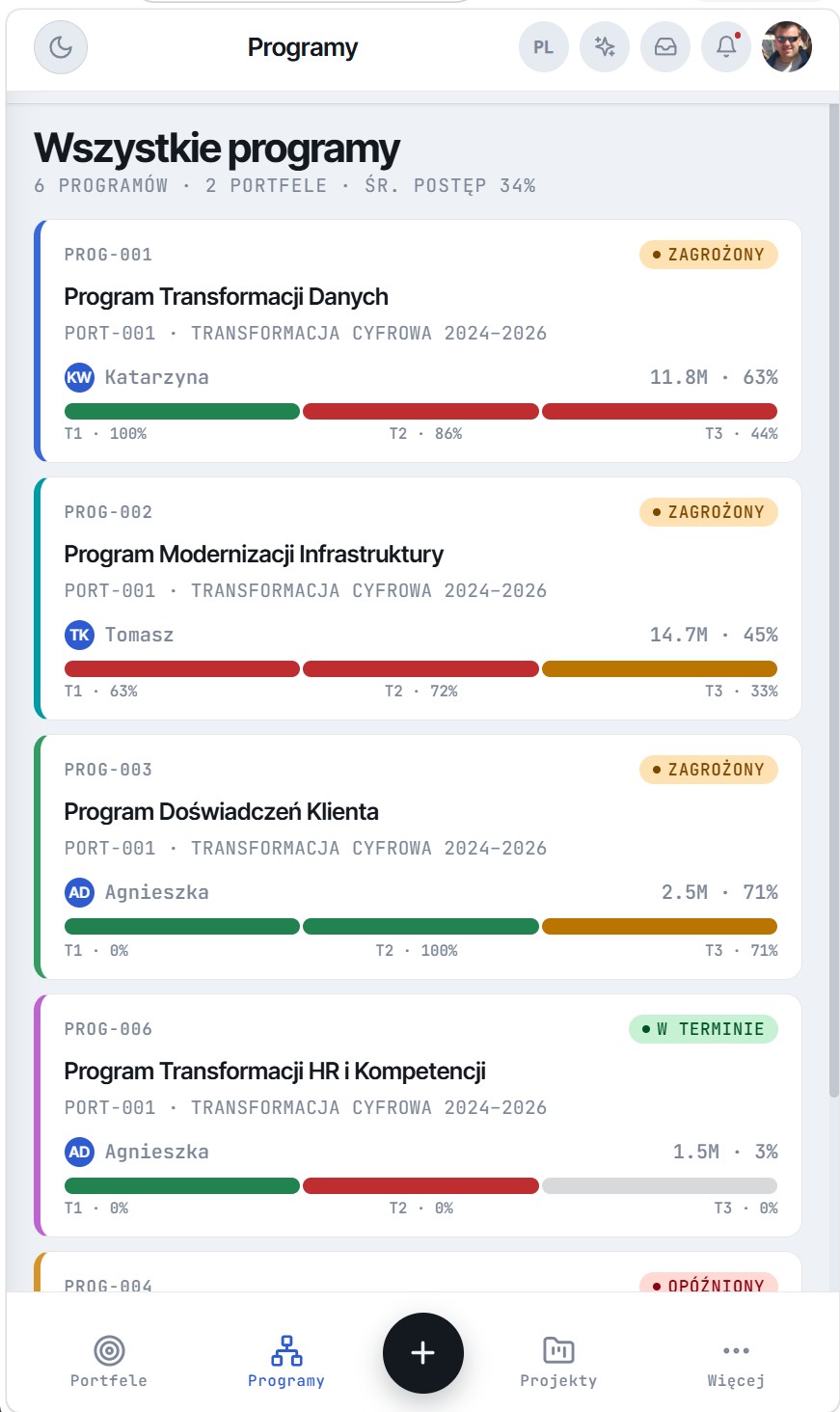840x1412 pixels.
Task: Click the KW avatar for Katarzyna
Action: tap(79, 377)
